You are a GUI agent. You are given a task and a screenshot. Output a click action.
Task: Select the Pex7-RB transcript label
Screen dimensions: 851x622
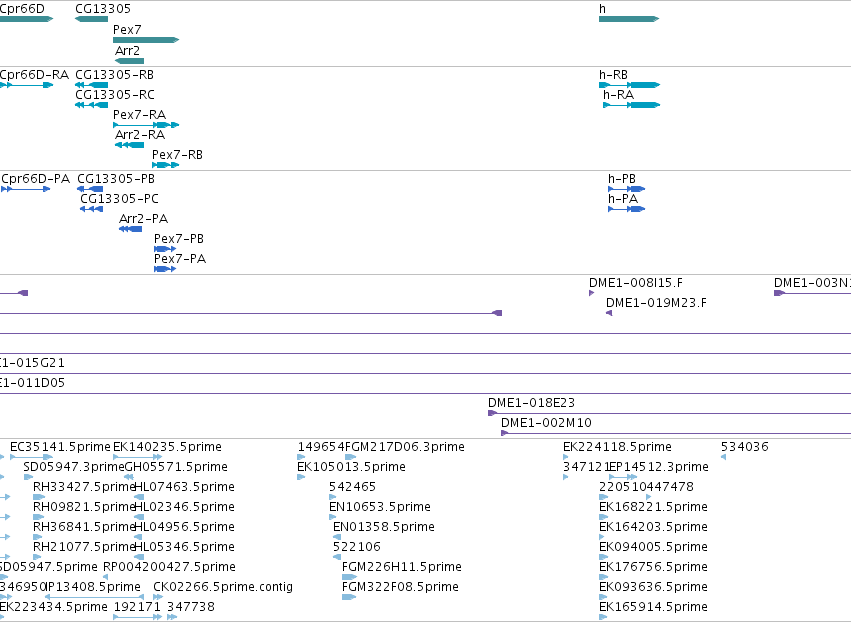[x=177, y=155]
